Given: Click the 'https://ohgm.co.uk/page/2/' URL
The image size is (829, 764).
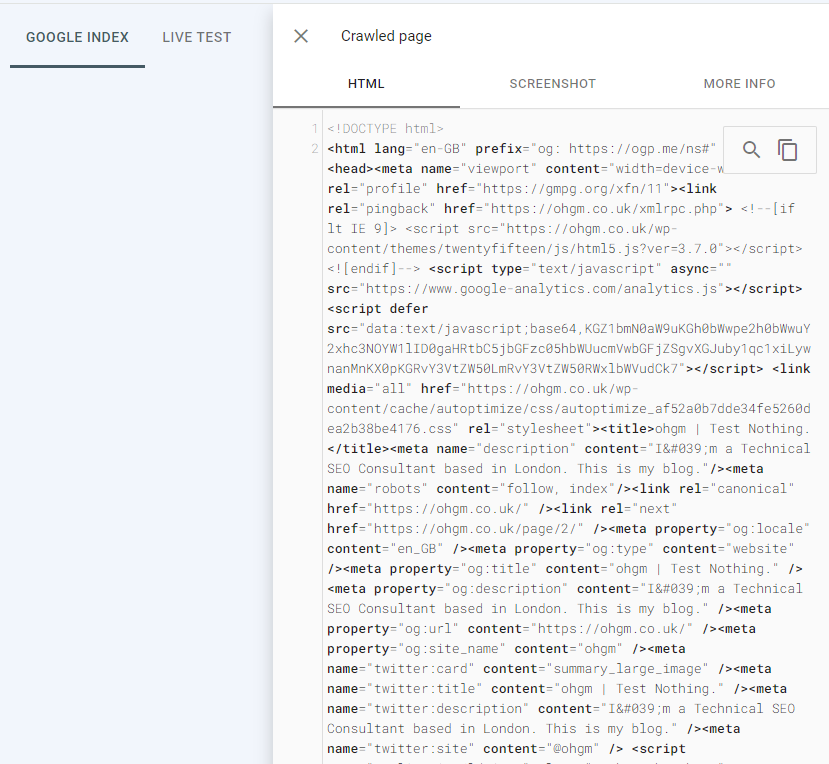Looking at the screenshot, I should click(475, 529).
